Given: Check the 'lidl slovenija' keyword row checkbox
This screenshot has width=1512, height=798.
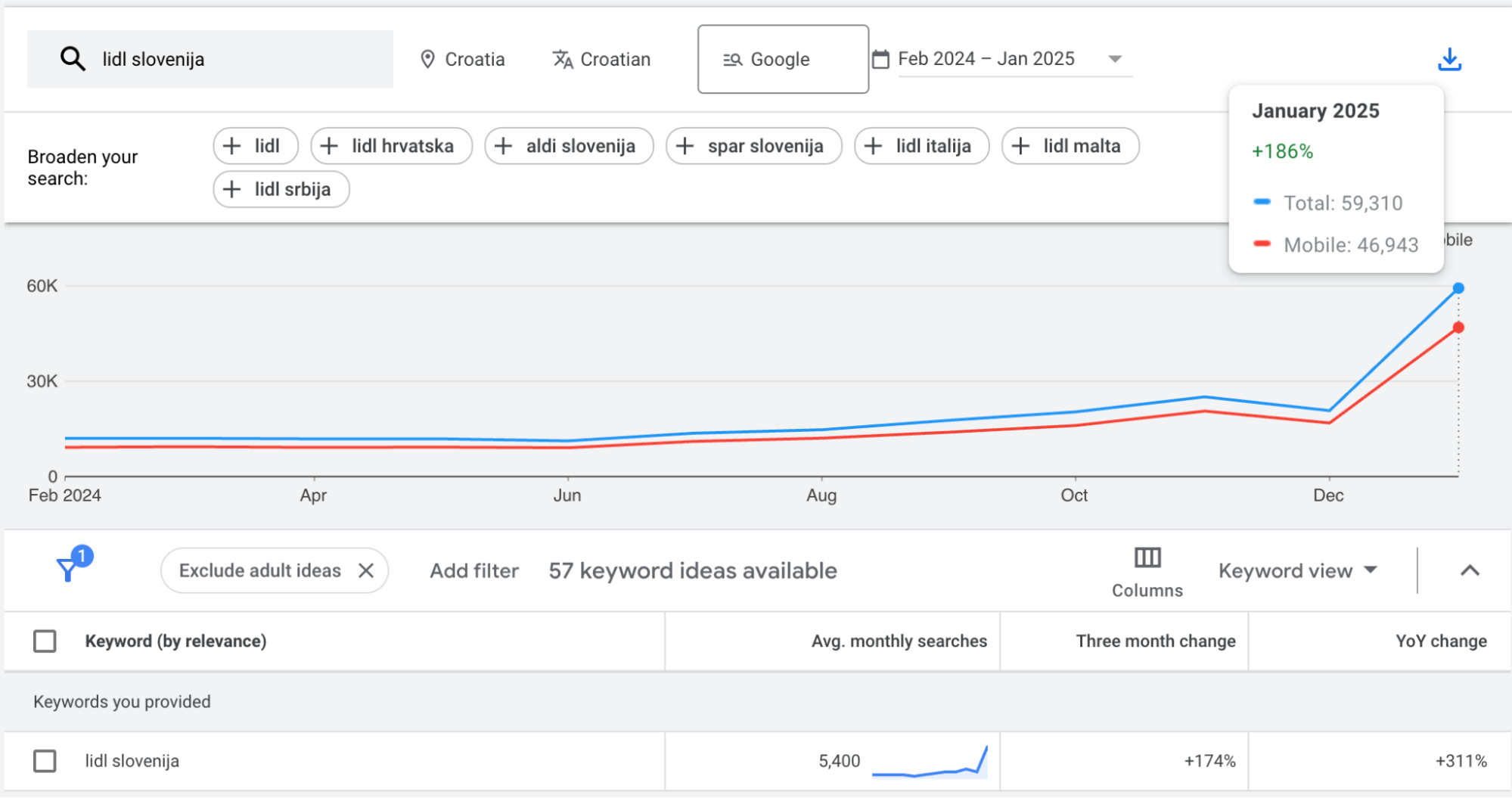Looking at the screenshot, I should pos(45,761).
